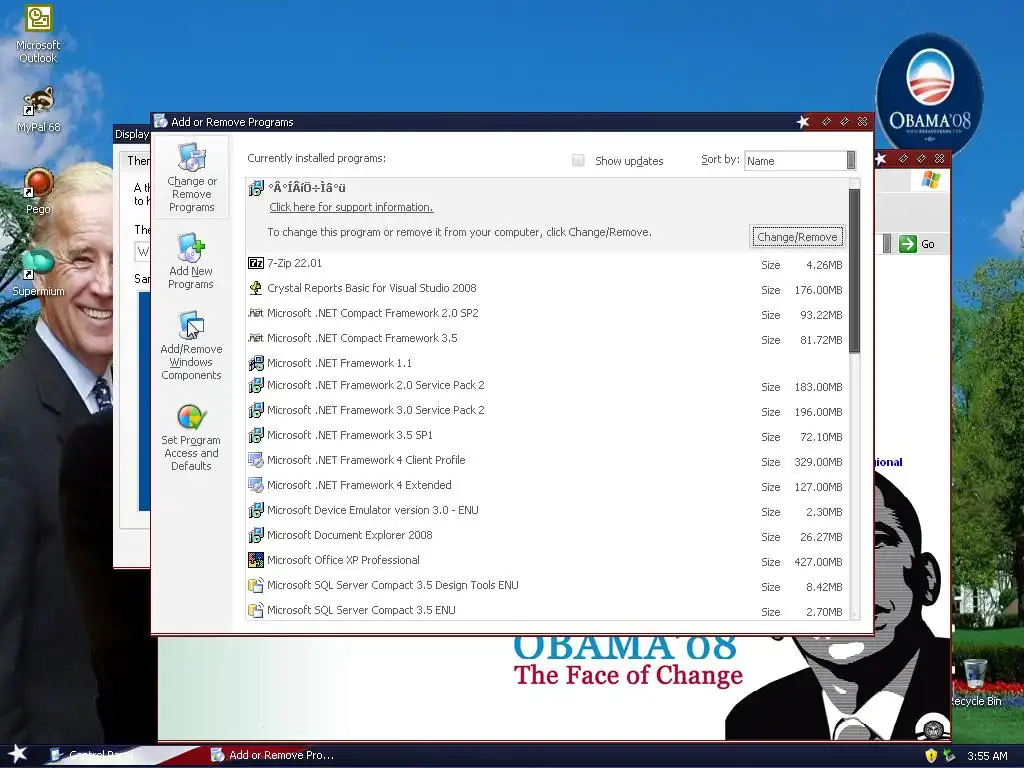Click the safely remove hardware tray icon
The width and height of the screenshot is (1024, 768).
pos(950,756)
